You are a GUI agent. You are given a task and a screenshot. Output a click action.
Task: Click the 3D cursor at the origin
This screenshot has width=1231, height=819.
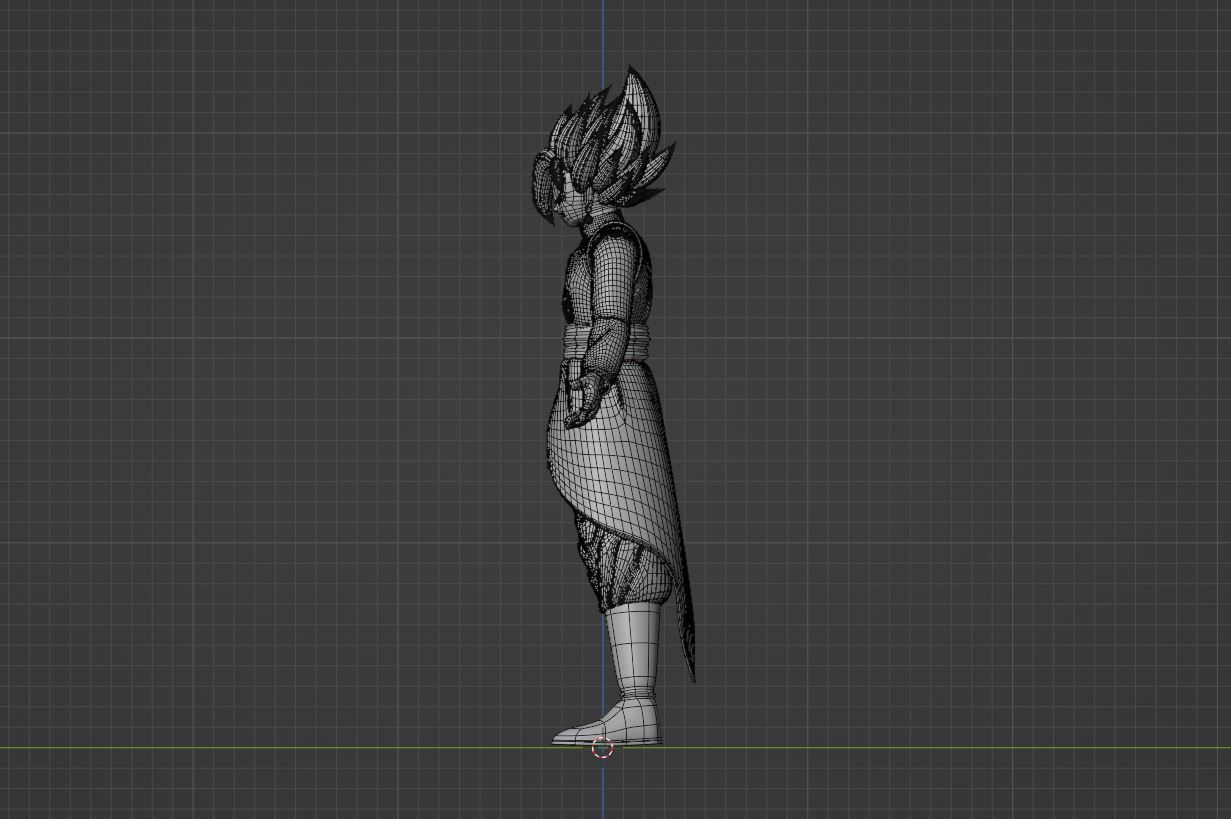coord(602,748)
